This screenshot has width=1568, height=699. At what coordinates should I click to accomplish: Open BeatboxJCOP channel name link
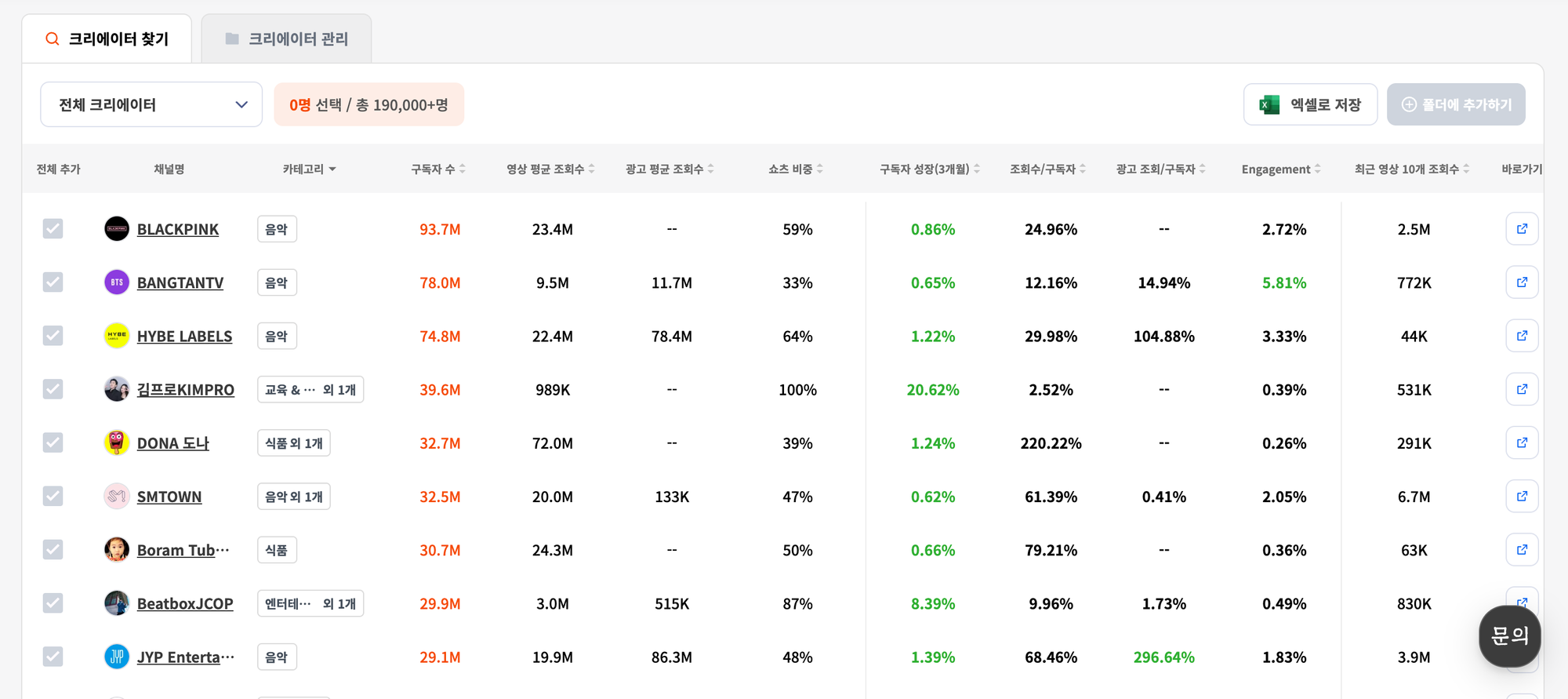(x=185, y=603)
